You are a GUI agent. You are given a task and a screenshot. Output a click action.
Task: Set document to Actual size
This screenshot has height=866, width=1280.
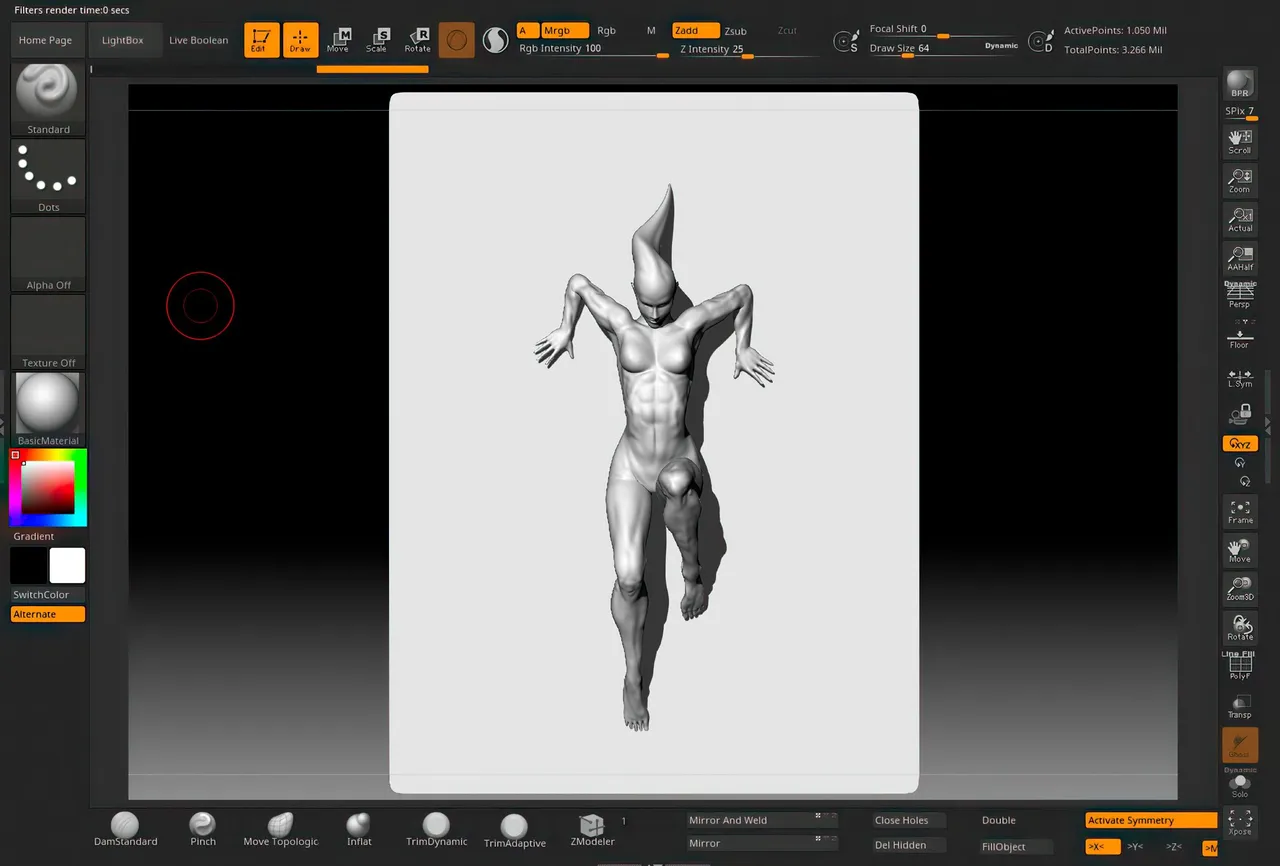click(x=1240, y=220)
